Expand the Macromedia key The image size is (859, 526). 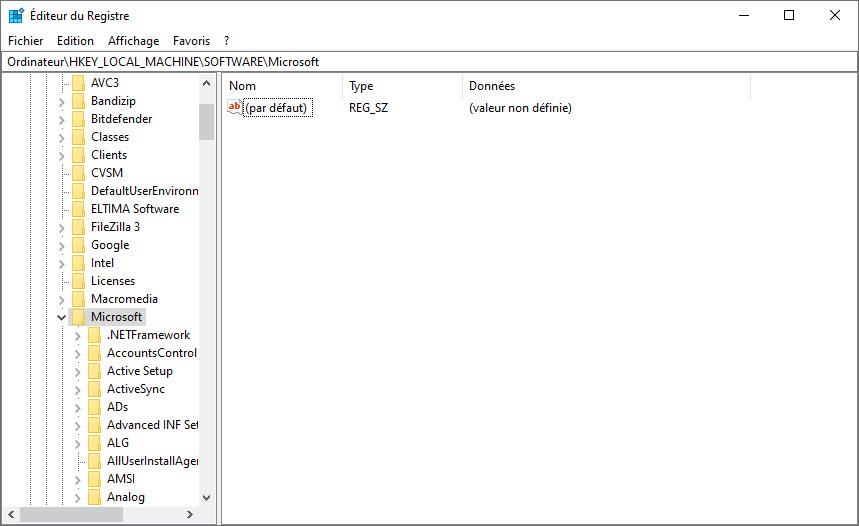[x=61, y=300]
